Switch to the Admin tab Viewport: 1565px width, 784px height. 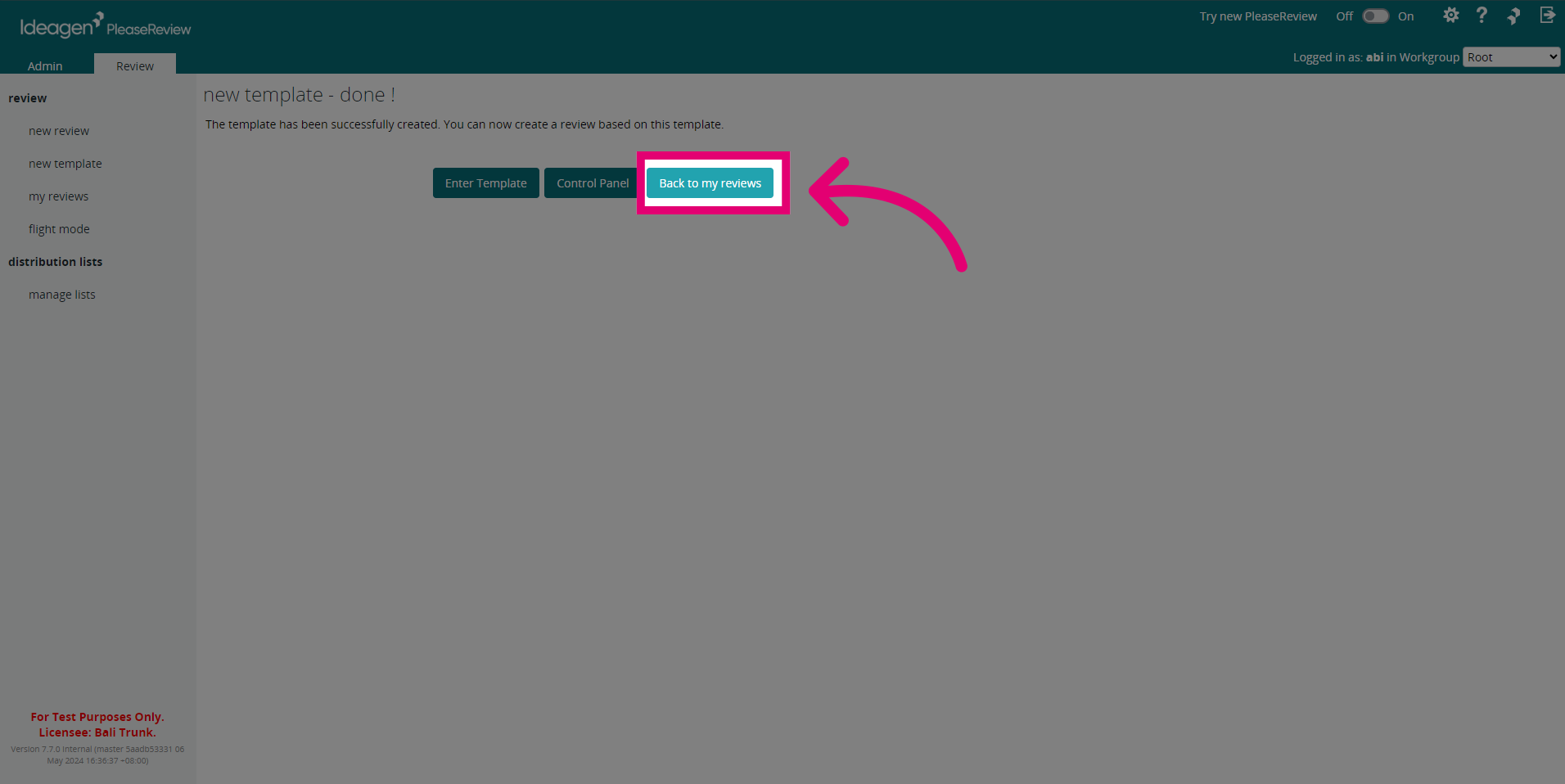click(45, 65)
